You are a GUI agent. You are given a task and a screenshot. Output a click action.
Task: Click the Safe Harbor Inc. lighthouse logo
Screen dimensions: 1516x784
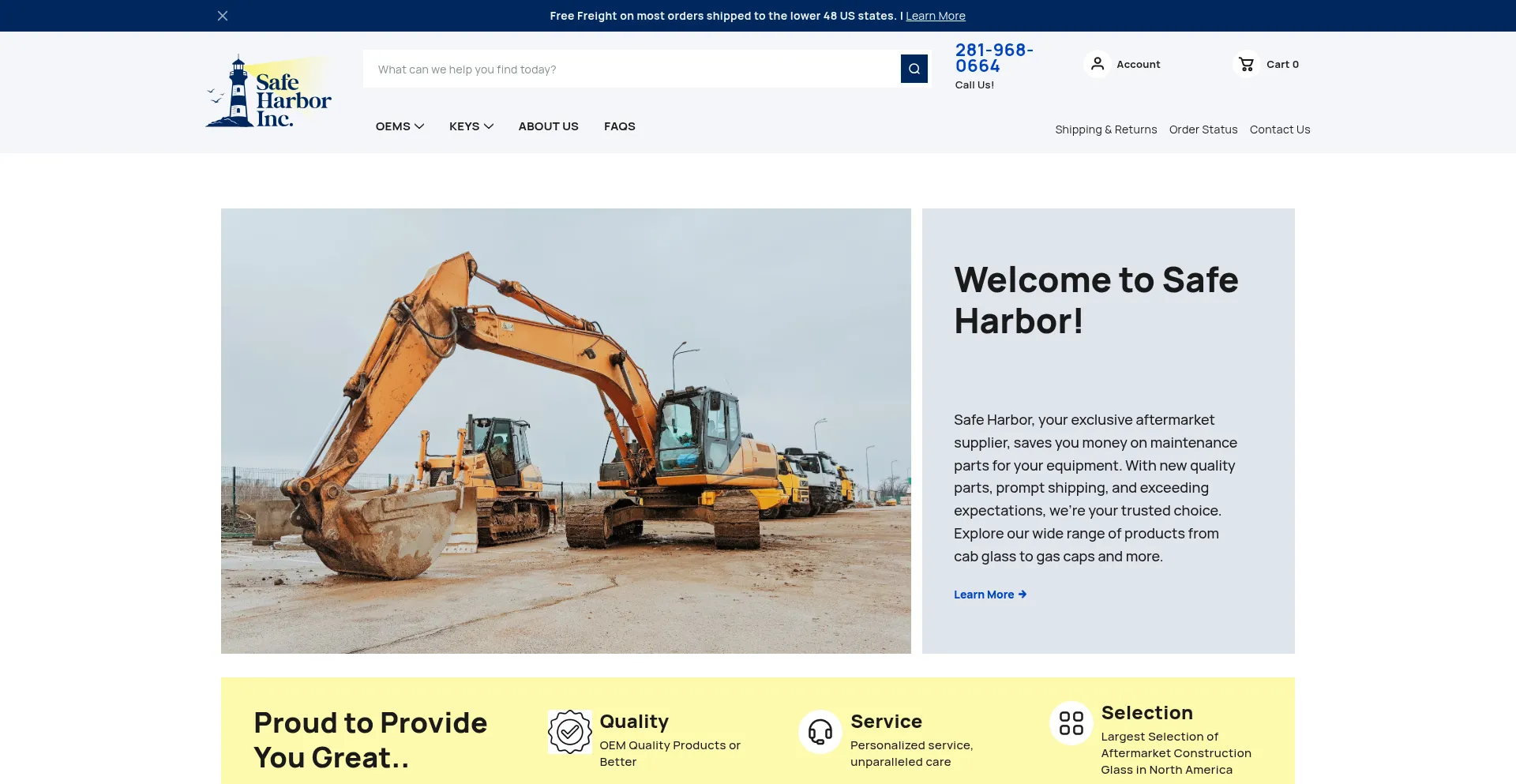[268, 92]
